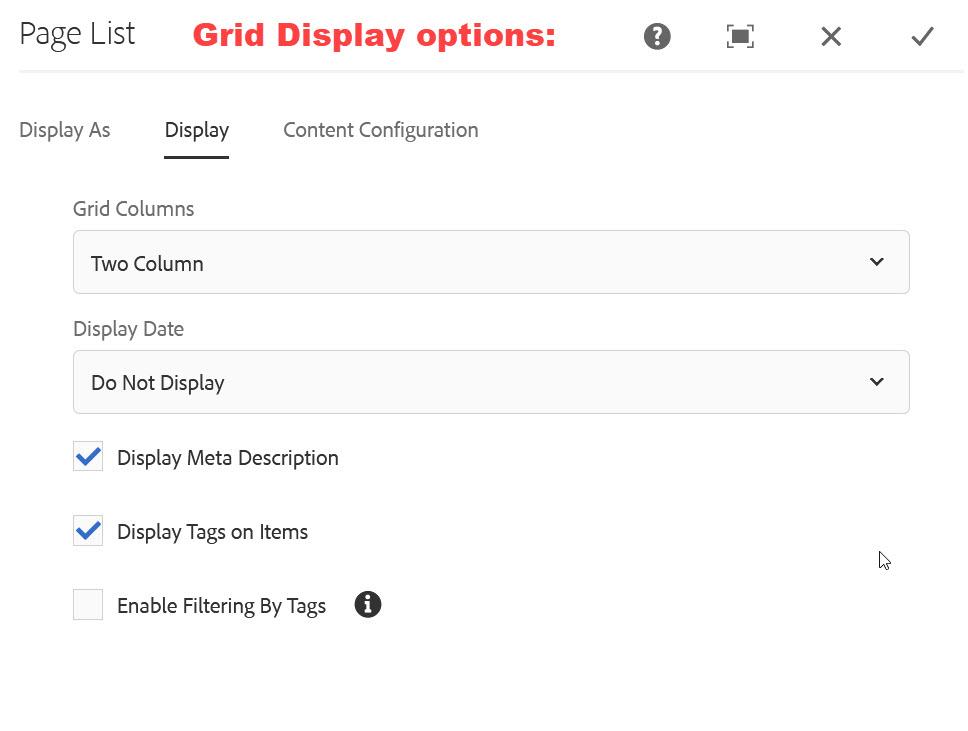Viewport: 968px width, 731px height.
Task: Enable Filtering By Tags checkbox
Action: point(88,604)
